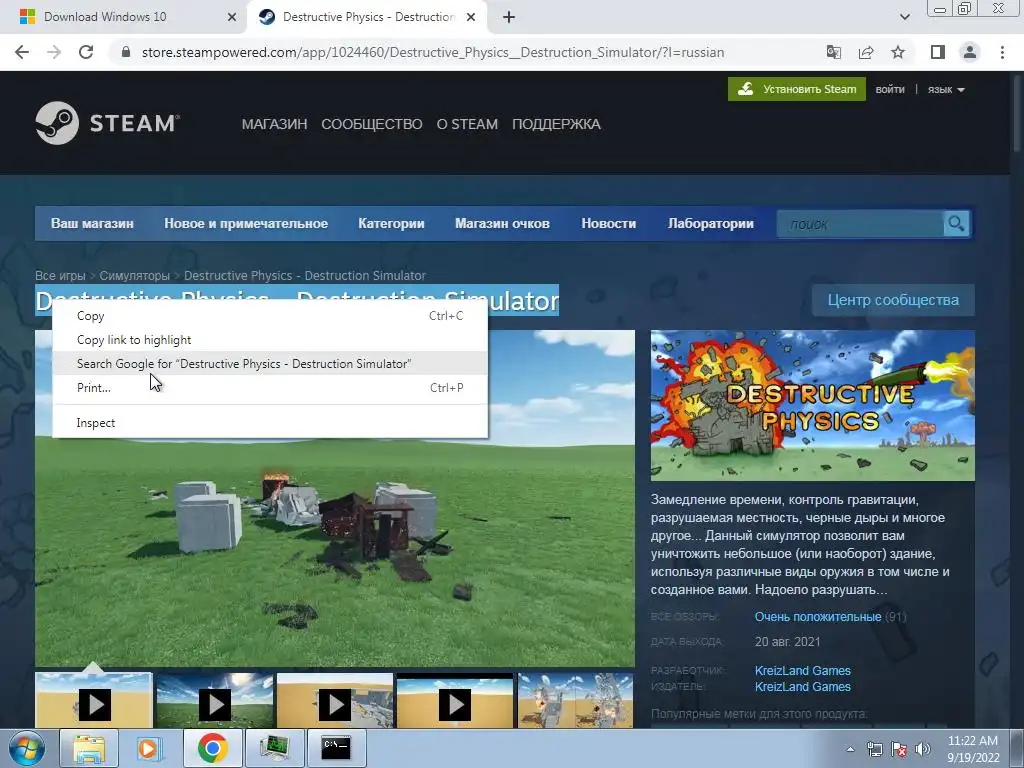The width and height of the screenshot is (1024, 768).
Task: Click the войти login link
Action: tap(890, 89)
